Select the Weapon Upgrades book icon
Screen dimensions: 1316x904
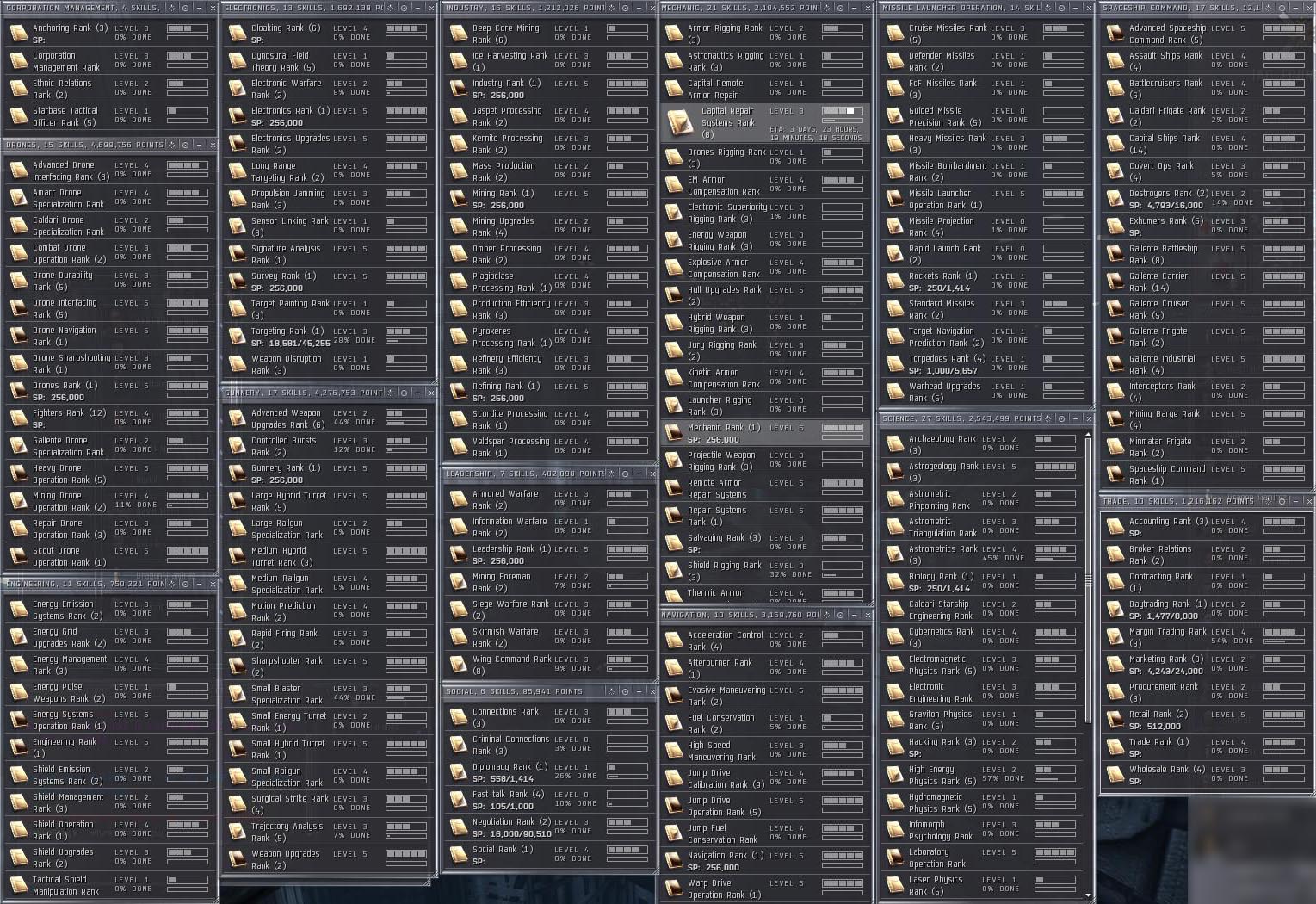coord(237,859)
